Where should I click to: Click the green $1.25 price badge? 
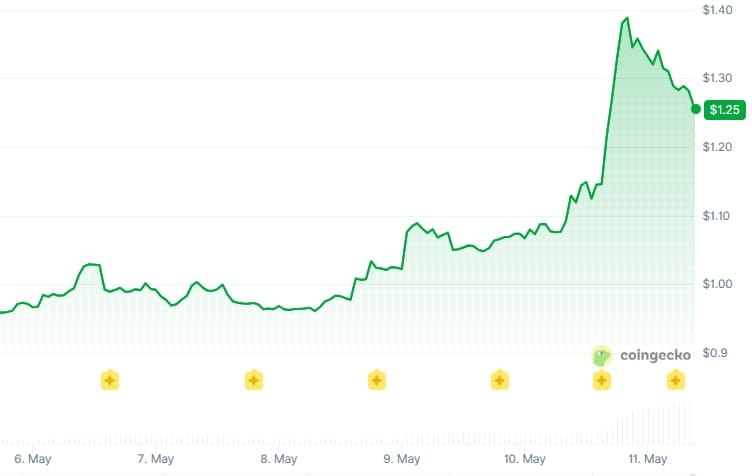(725, 110)
